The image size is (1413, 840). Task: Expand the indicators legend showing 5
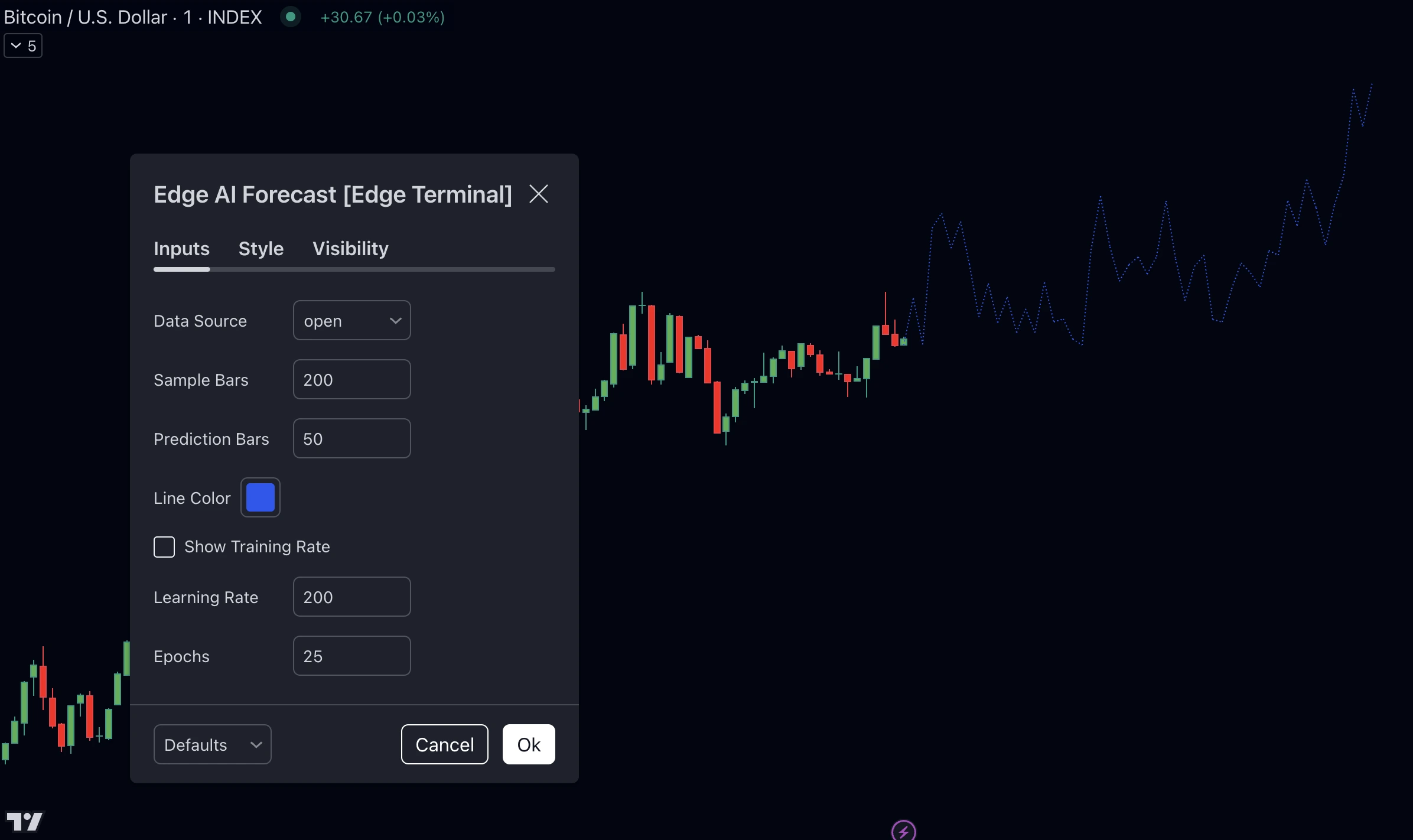[x=23, y=45]
